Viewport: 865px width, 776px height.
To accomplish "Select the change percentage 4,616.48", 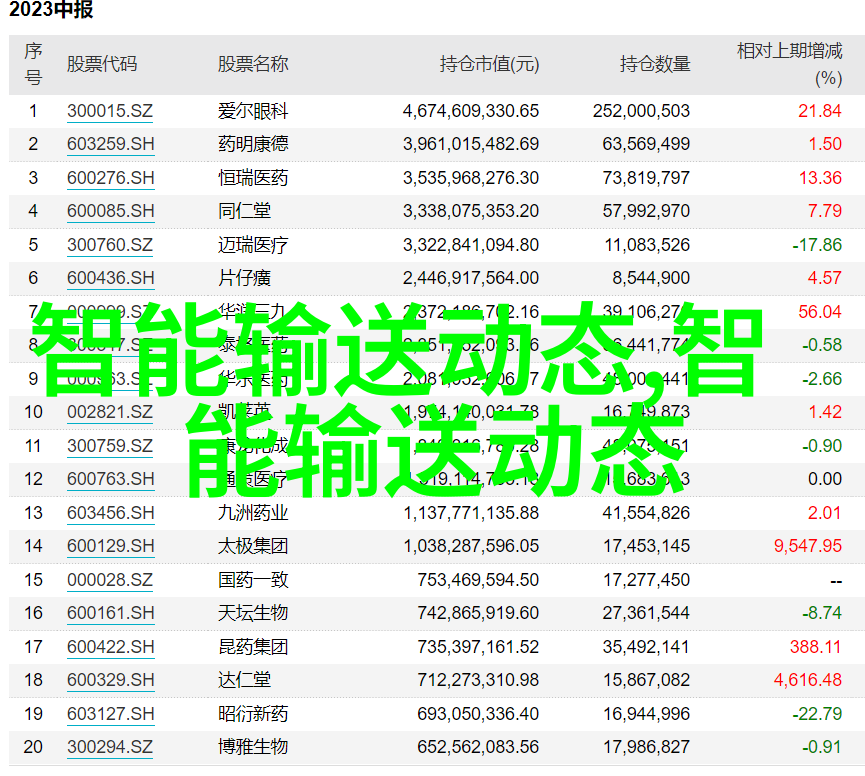I will pos(808,680).
